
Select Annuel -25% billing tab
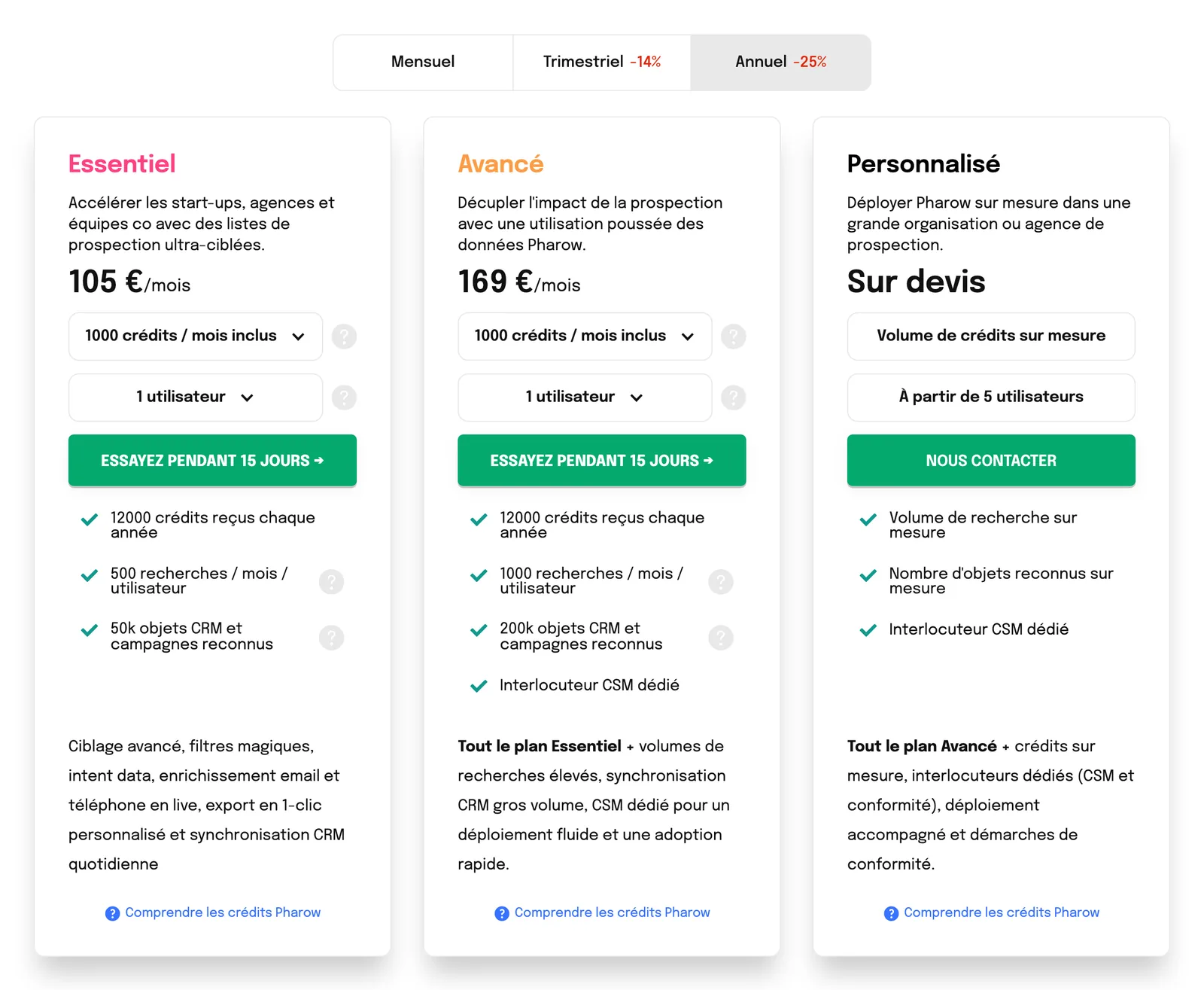click(780, 62)
